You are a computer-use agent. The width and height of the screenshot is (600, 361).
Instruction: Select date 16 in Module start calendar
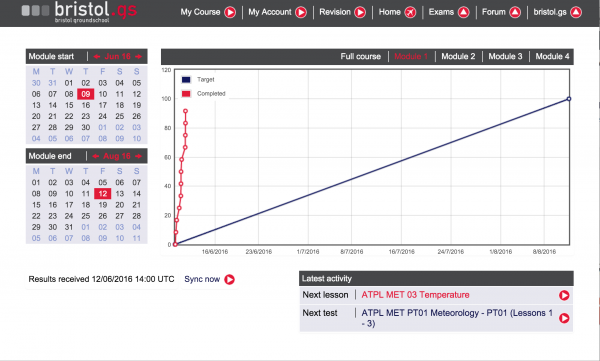tap(85, 105)
